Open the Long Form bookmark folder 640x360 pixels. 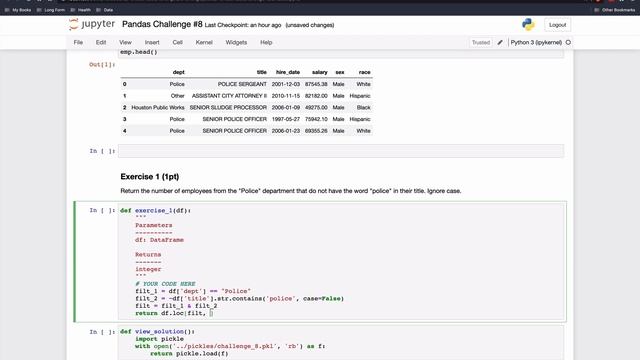click(51, 10)
